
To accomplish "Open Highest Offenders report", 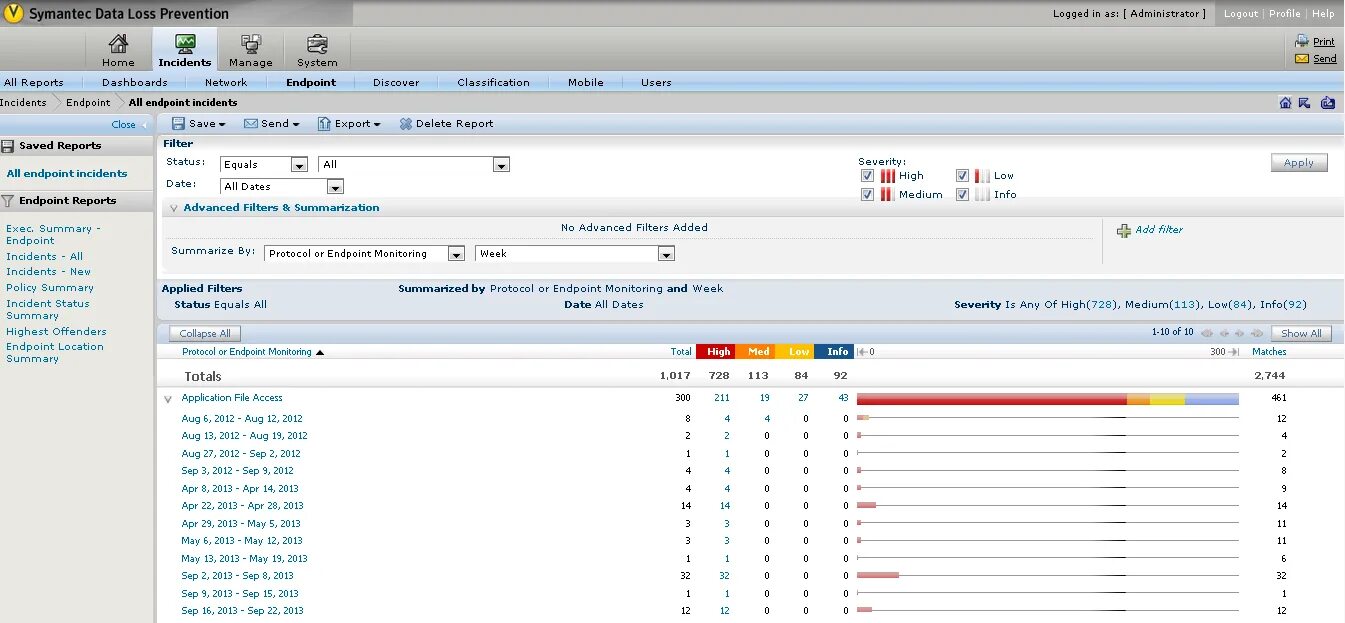I will (56, 332).
